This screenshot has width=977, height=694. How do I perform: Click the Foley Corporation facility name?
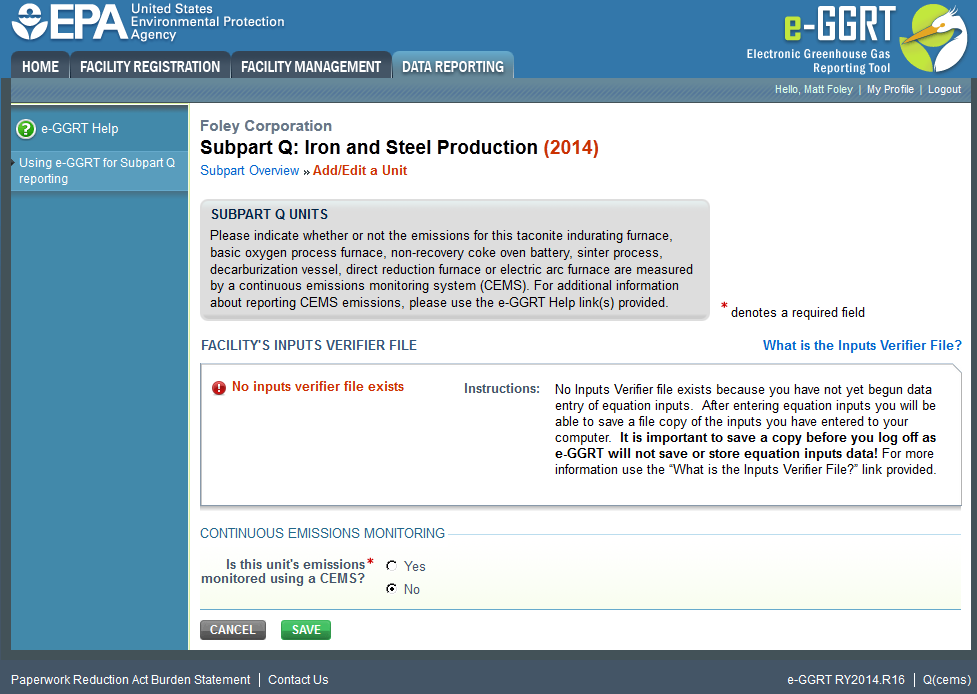[266, 126]
